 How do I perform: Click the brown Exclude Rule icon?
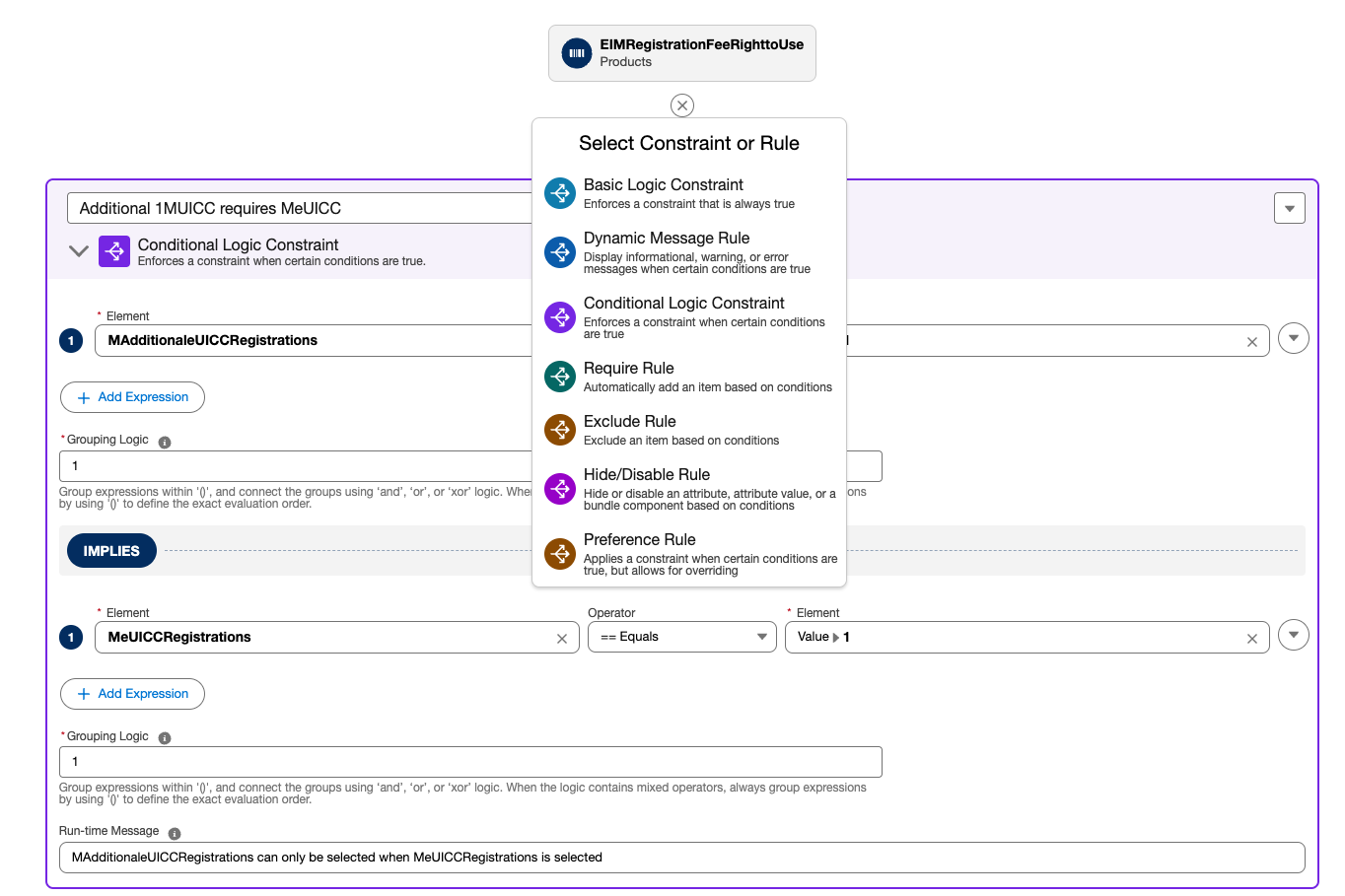click(x=560, y=430)
